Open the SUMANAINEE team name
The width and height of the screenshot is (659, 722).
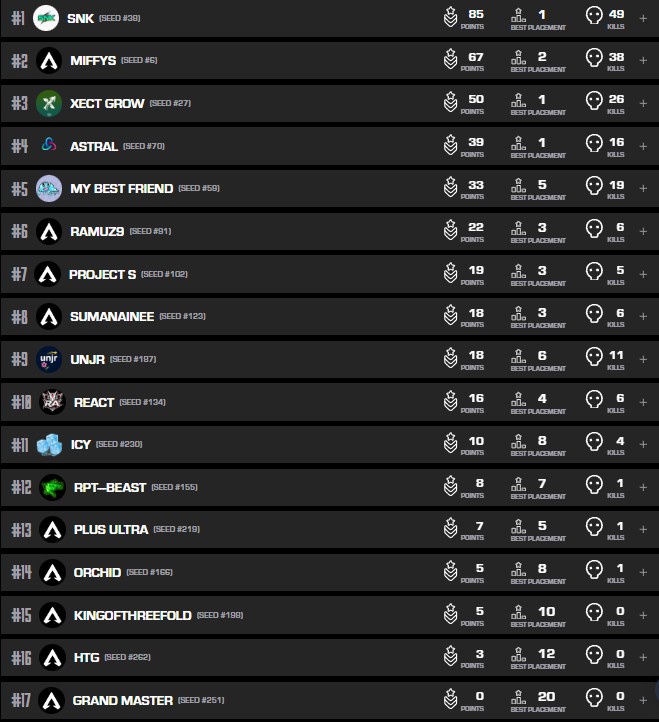click(x=112, y=317)
